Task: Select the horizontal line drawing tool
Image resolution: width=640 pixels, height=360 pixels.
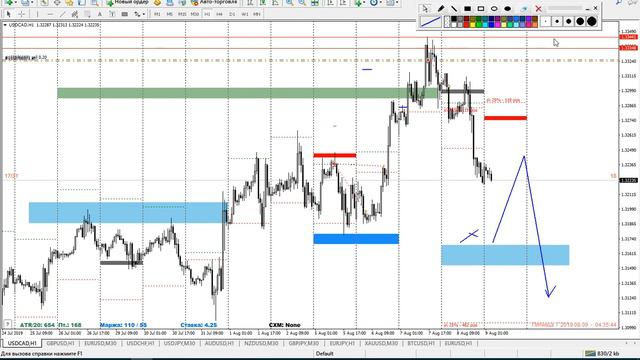Action: pyautogui.click(x=50, y=14)
